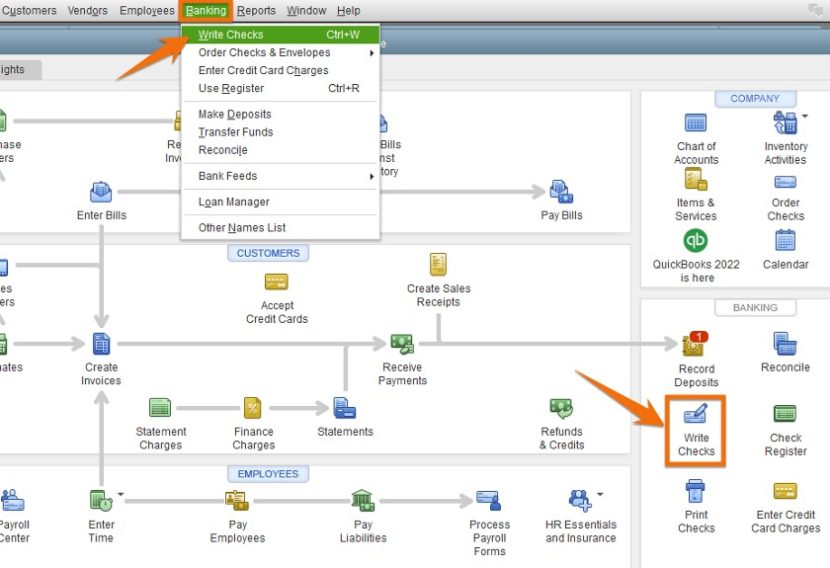Open the Chart of Accounts icon
The width and height of the screenshot is (830, 568).
pos(696,123)
